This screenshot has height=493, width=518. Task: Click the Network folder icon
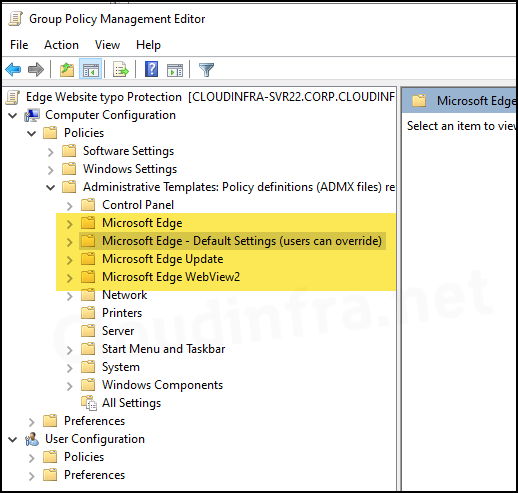pyautogui.click(x=88, y=295)
